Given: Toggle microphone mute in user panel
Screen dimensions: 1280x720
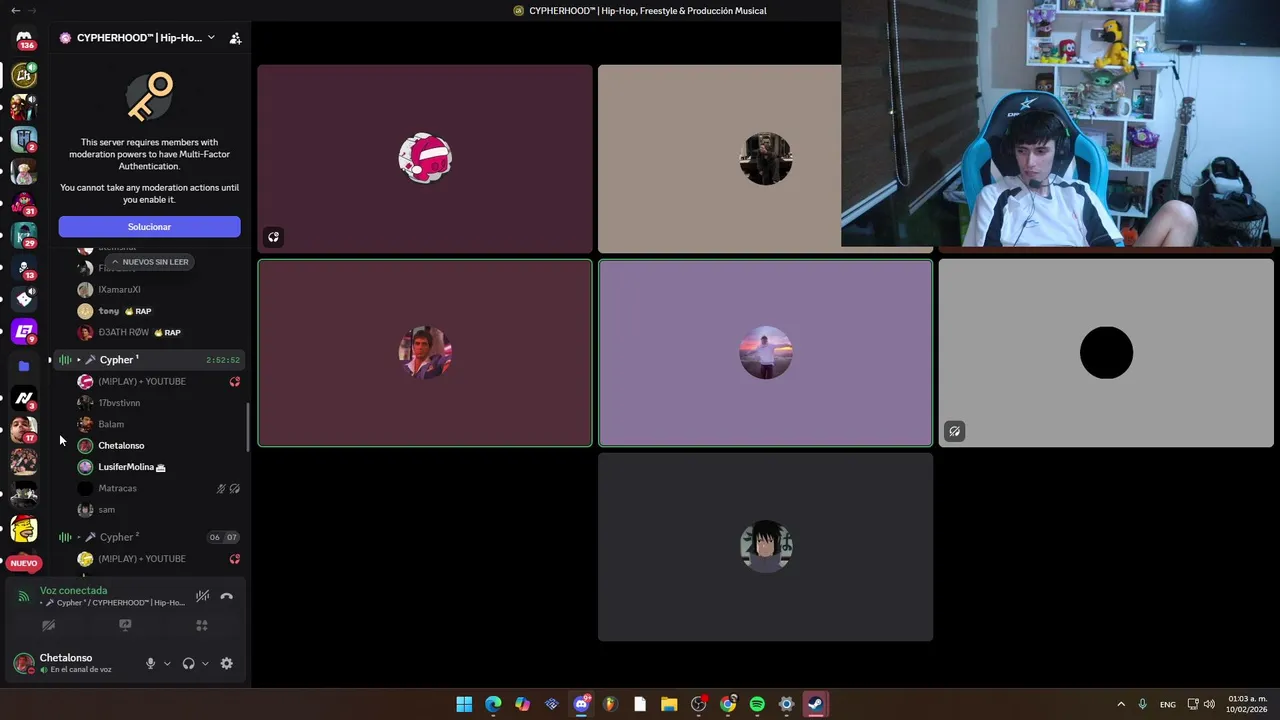Looking at the screenshot, I should [151, 663].
